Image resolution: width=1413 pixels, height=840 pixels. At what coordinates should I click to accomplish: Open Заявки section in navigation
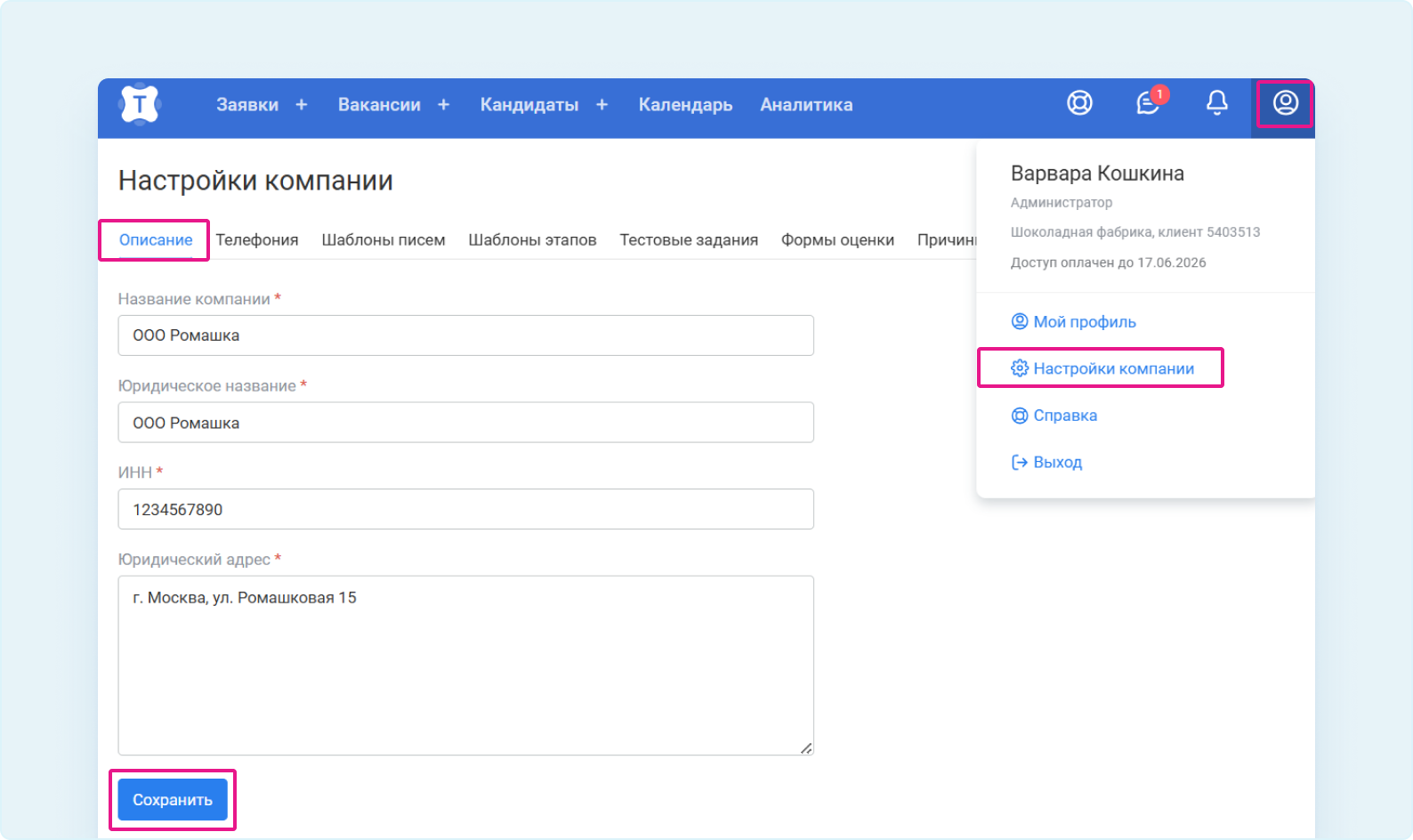pos(247,105)
